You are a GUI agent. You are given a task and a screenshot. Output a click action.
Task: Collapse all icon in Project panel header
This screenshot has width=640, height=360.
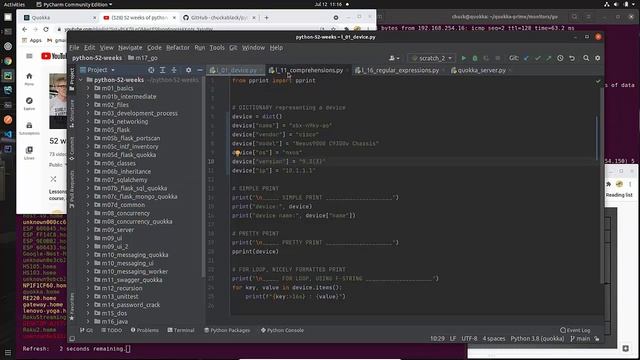click(174, 70)
